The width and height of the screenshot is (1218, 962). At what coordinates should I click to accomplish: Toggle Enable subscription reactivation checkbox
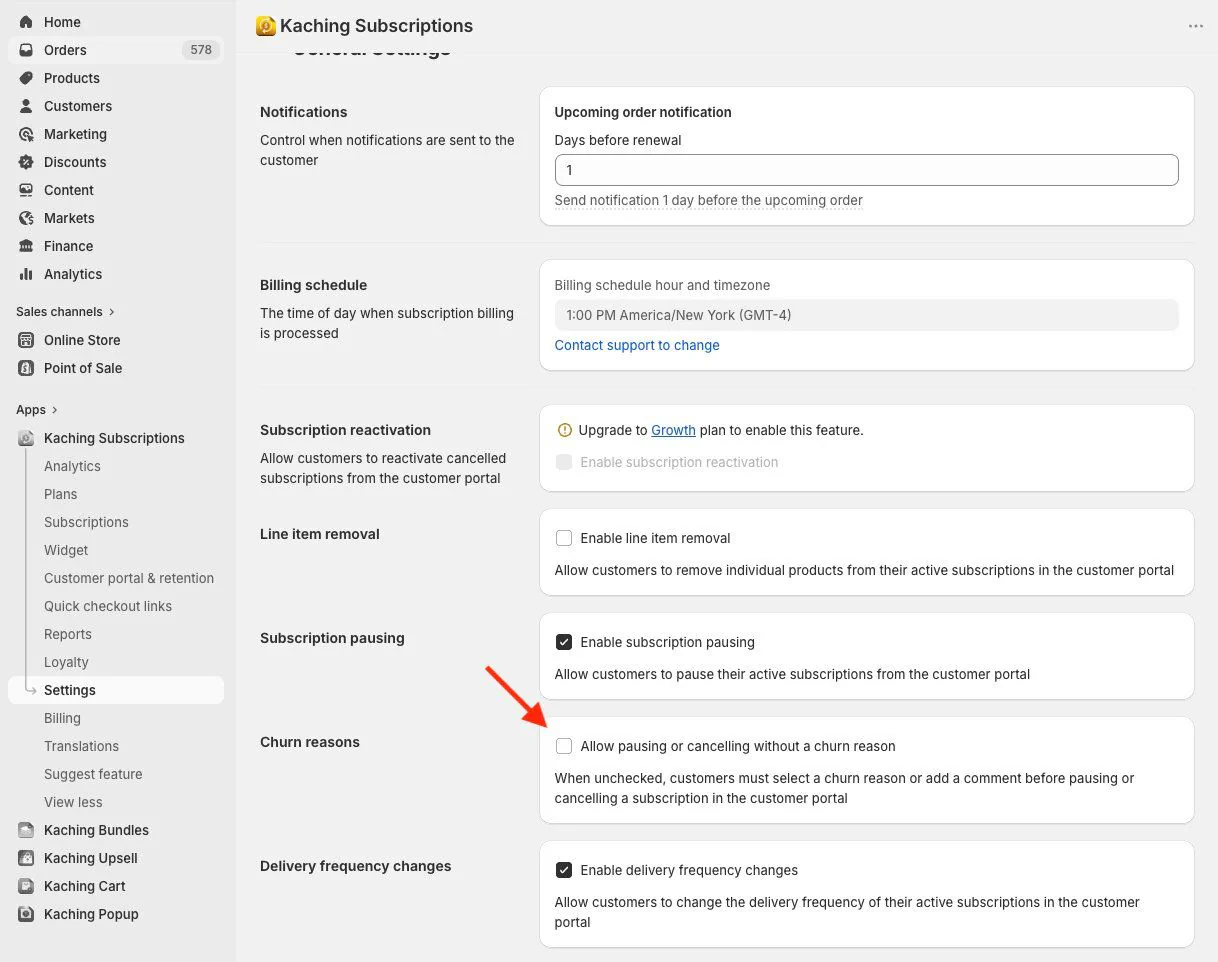pyautogui.click(x=564, y=462)
